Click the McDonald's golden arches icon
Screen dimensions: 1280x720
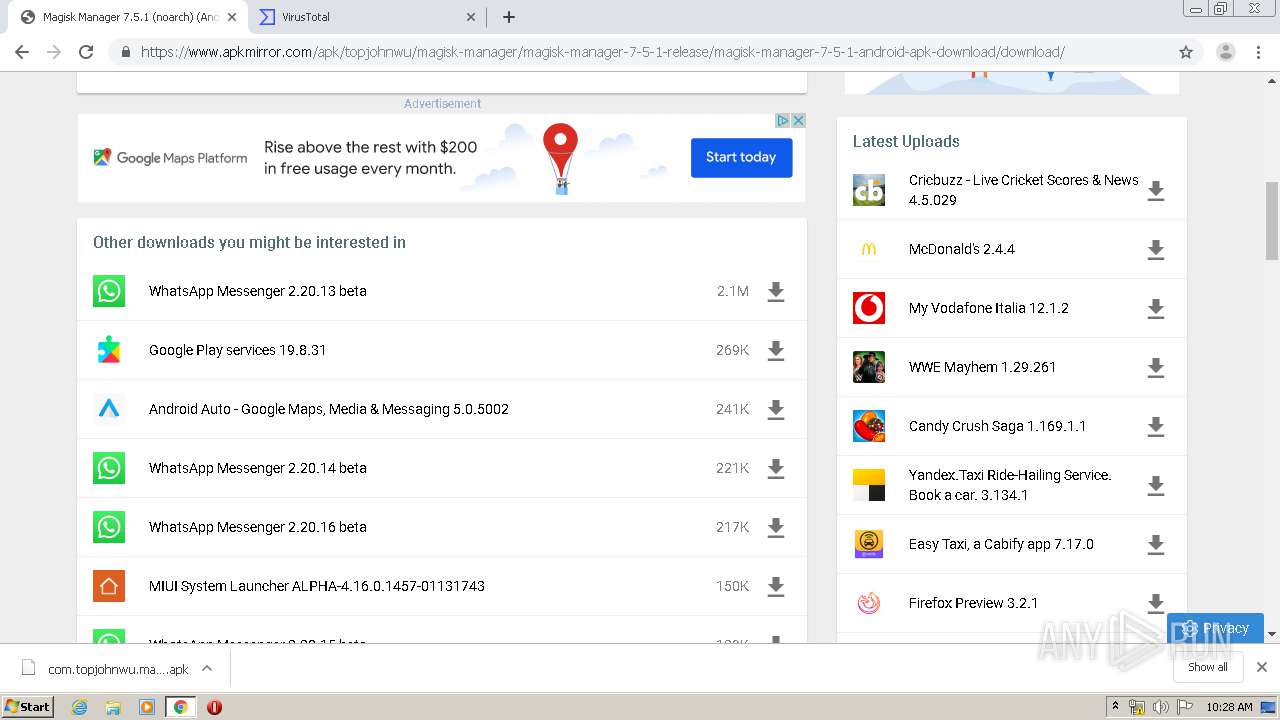click(869, 249)
